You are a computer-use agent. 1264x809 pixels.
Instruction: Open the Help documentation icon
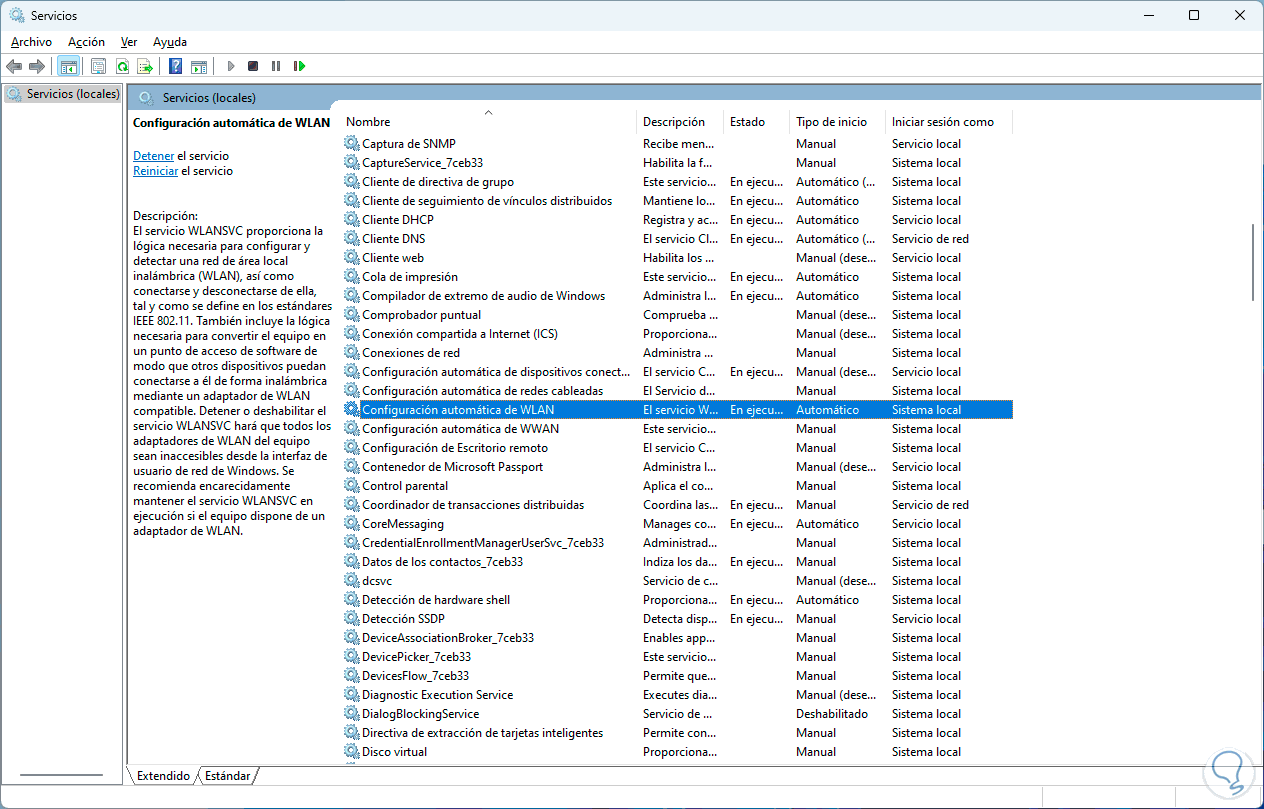(x=175, y=66)
